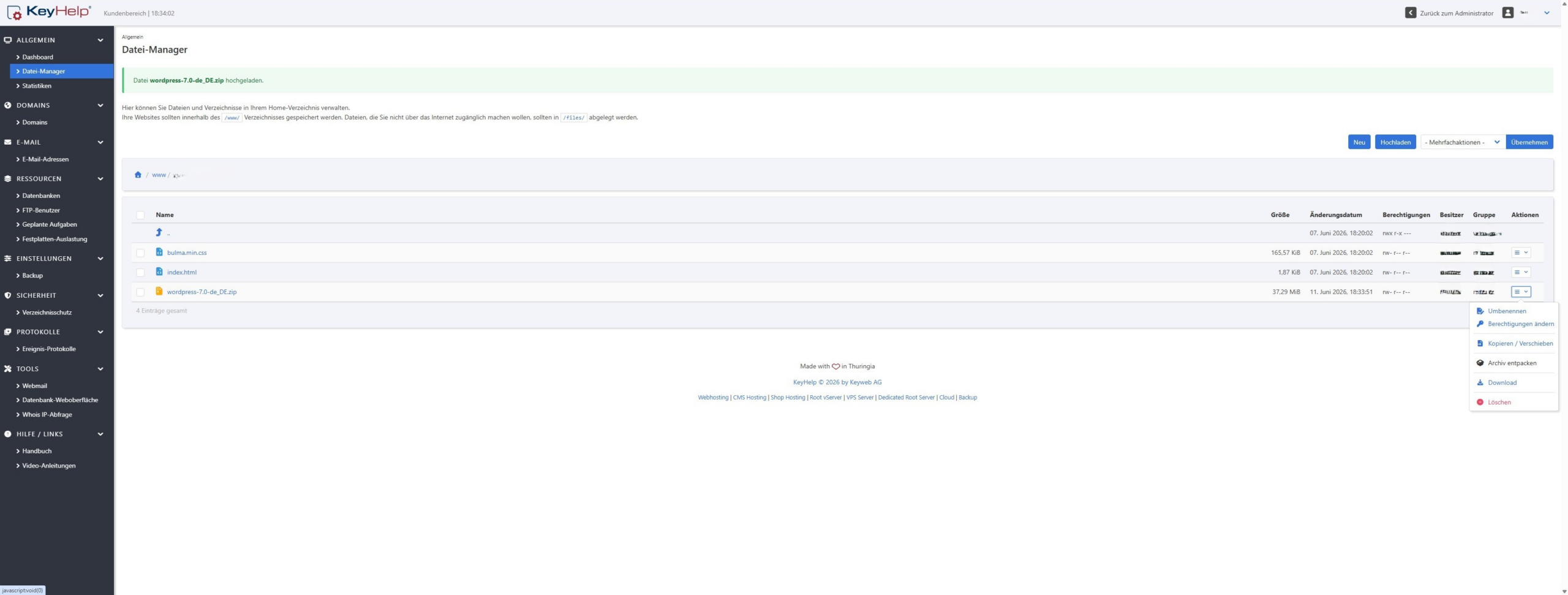Viewport: 1568px width, 595px height.
Task: Click the Name column header
Action: click(165, 215)
